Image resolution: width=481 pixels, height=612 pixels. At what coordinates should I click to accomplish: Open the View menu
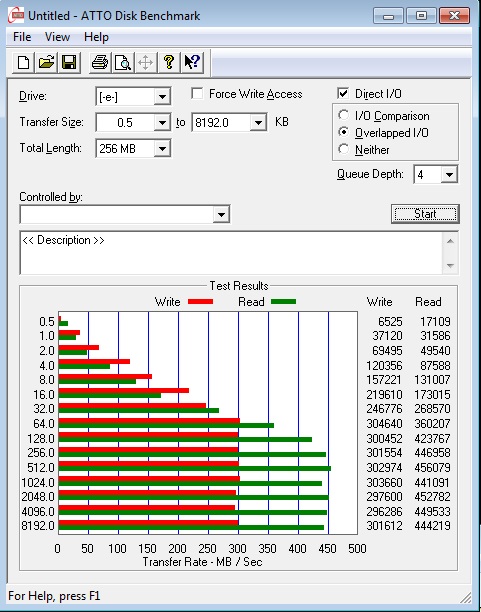tap(57, 37)
